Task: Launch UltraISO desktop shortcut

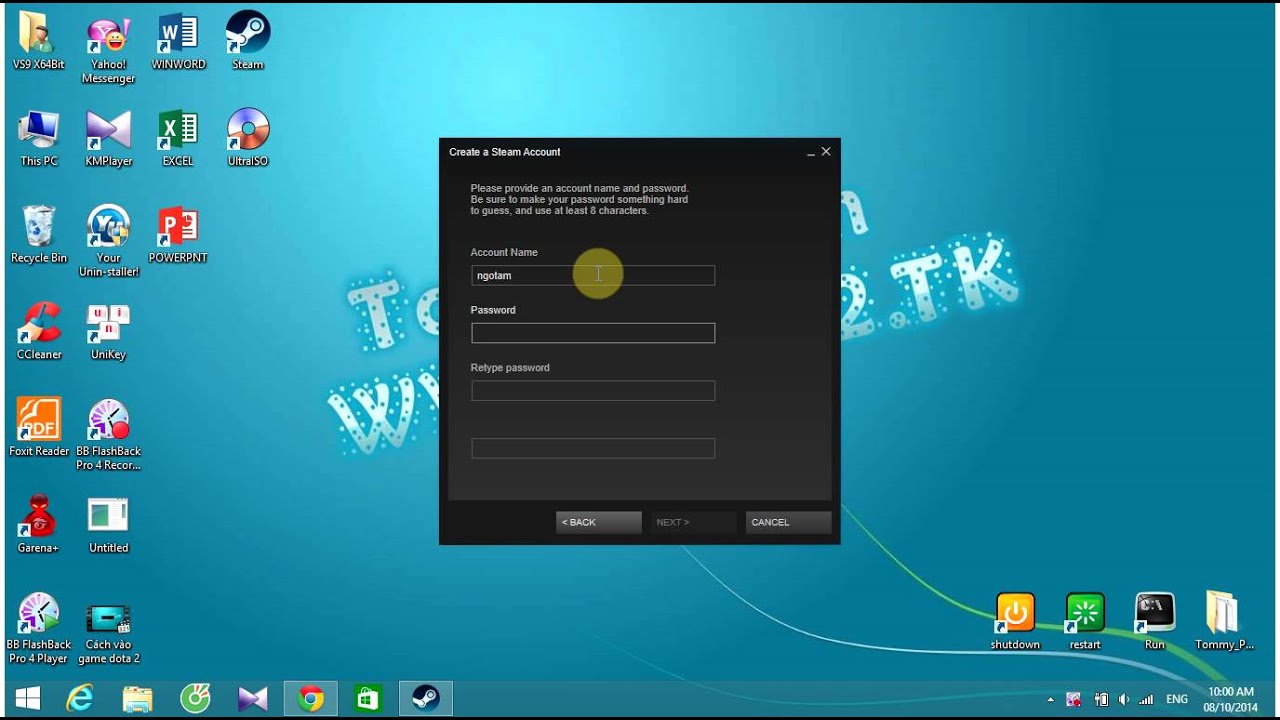Action: (x=247, y=138)
